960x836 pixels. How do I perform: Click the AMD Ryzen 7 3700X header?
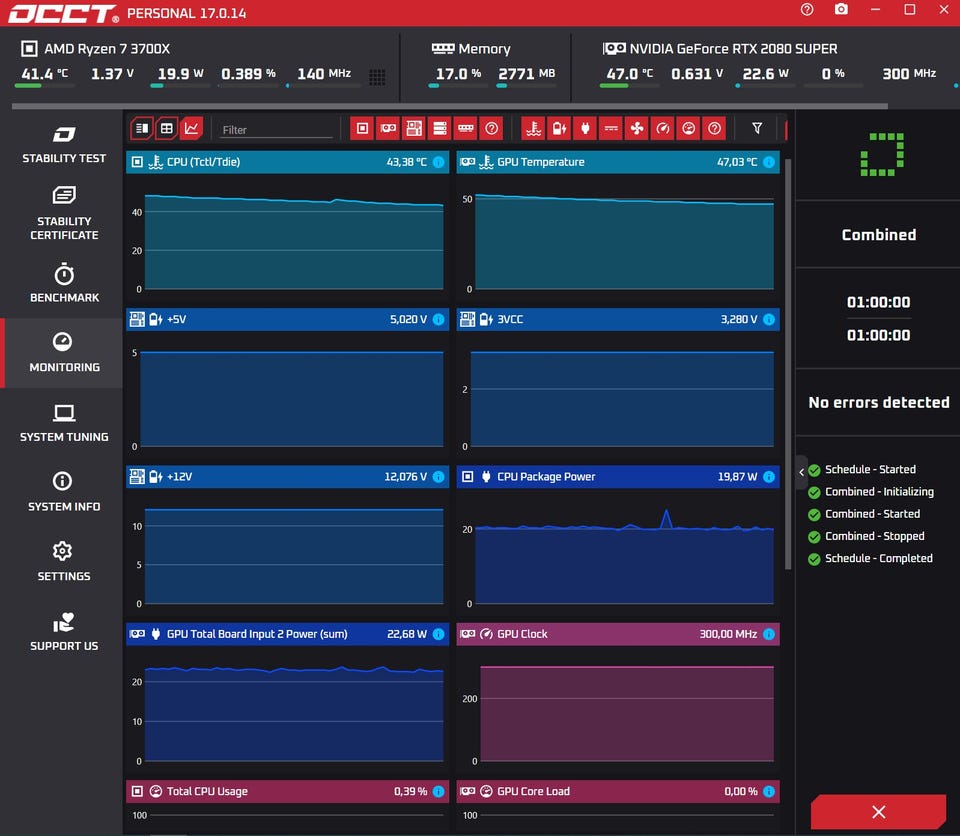[x=96, y=48]
